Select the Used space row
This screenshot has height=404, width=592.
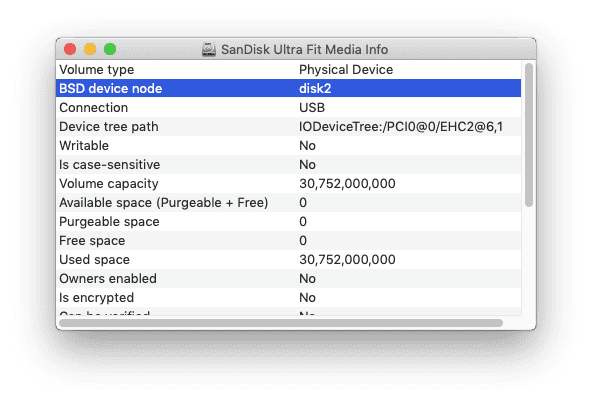click(x=288, y=259)
